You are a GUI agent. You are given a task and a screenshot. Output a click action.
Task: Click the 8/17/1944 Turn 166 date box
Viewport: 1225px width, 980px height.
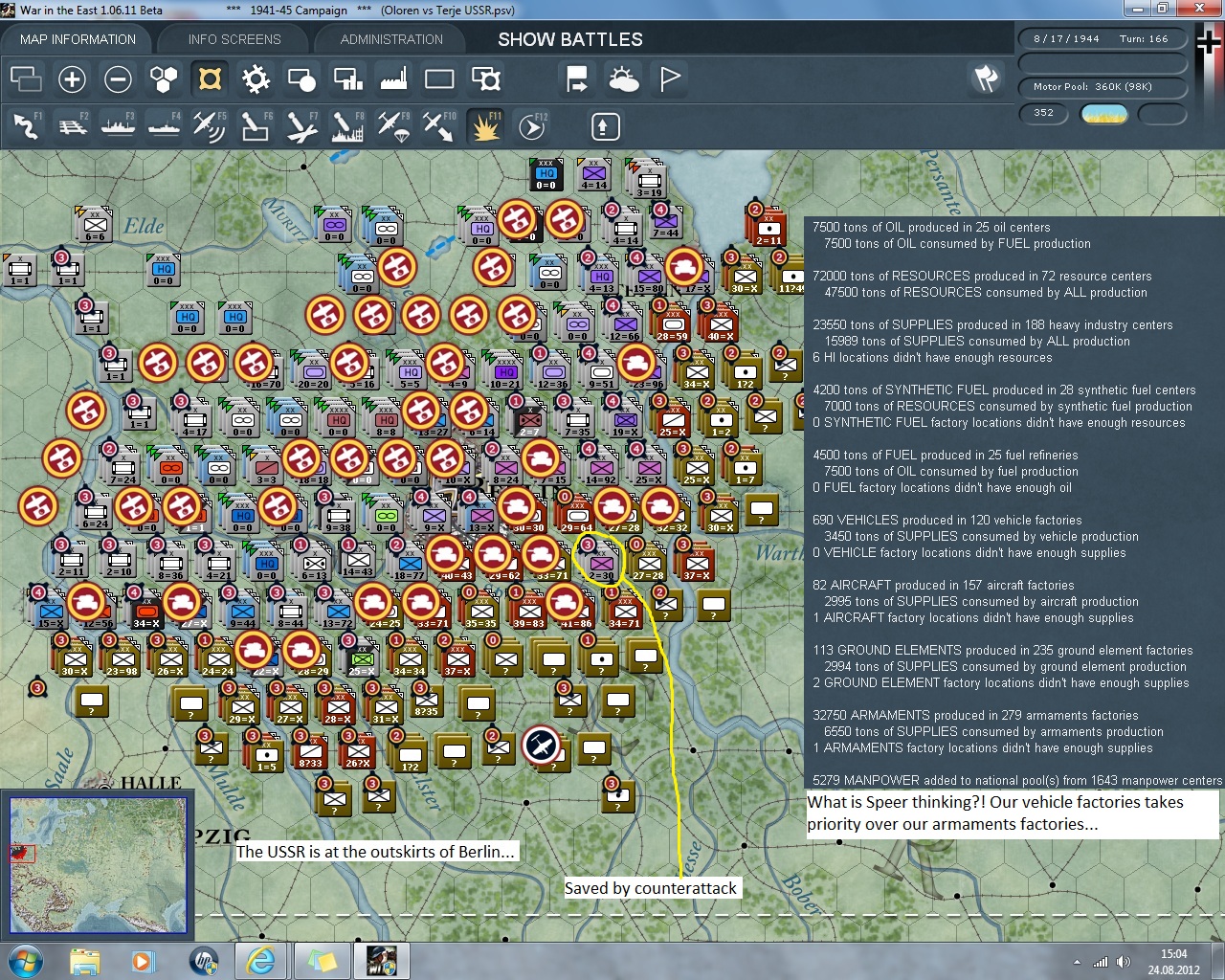pyautogui.click(x=1102, y=39)
